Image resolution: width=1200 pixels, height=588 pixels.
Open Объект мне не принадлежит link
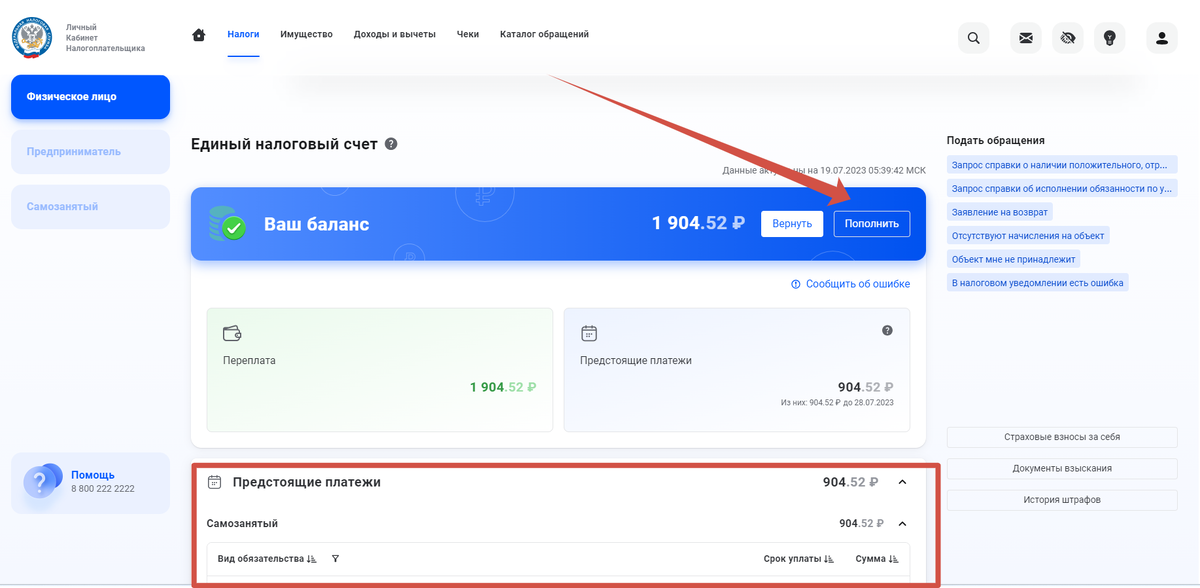1014,259
